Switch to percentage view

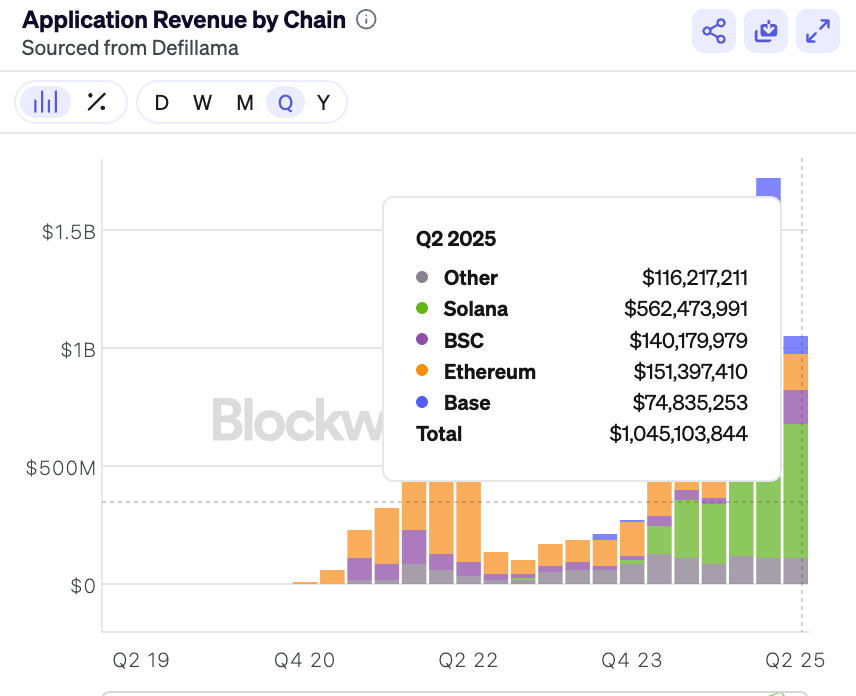click(97, 102)
